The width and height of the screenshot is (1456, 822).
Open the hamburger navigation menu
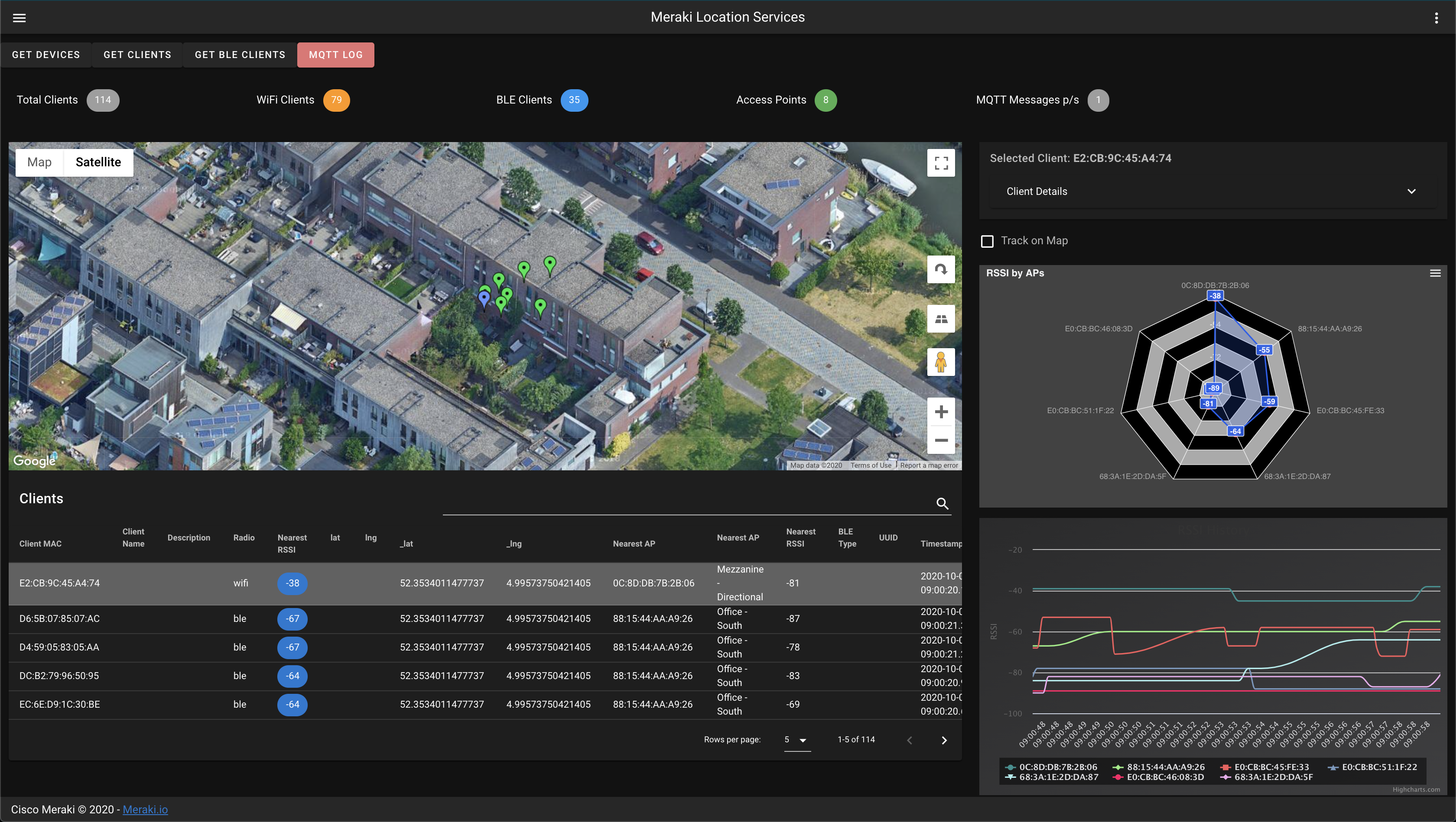(19, 18)
